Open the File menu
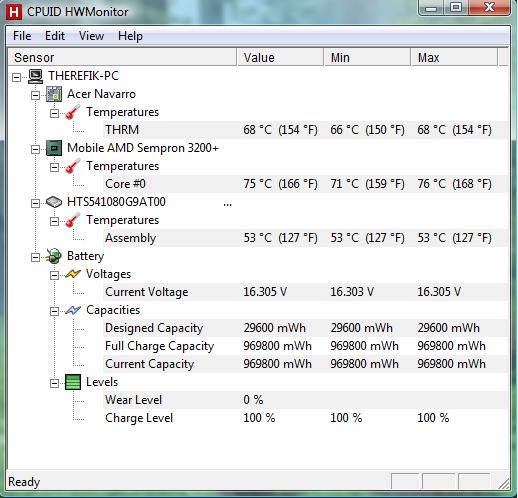 tap(22, 36)
